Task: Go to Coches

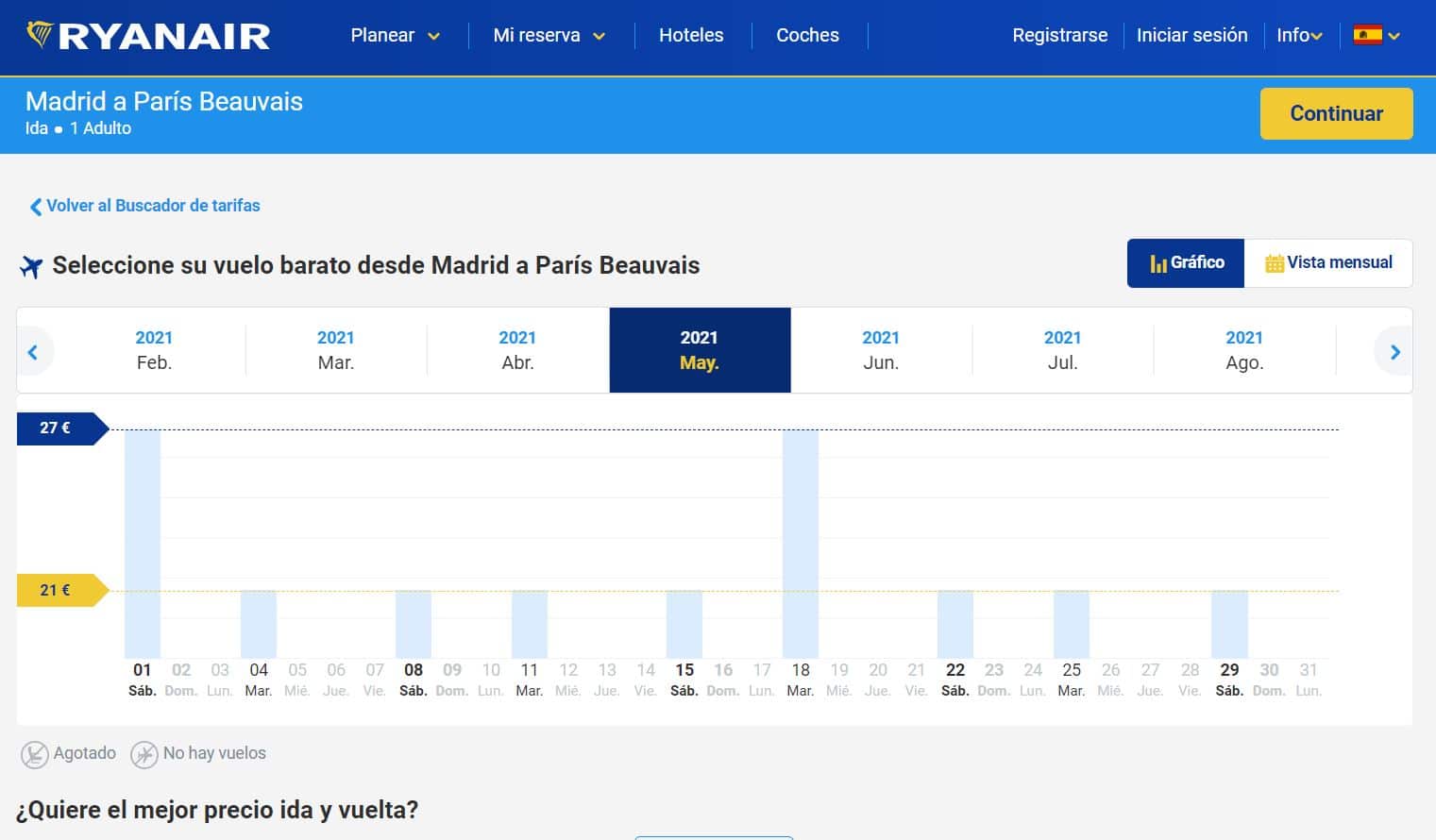Action: (x=807, y=36)
